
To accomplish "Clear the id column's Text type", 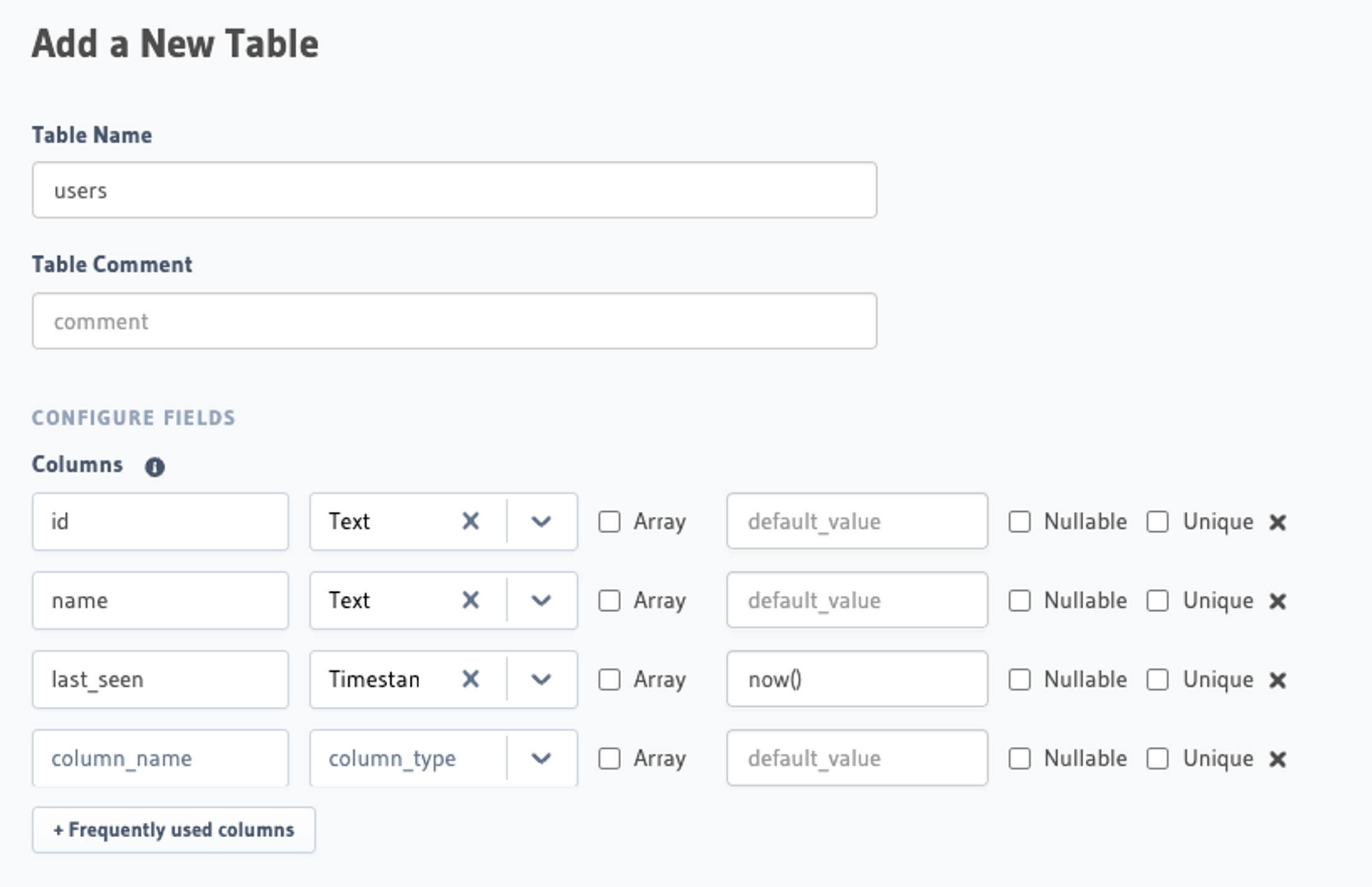I will tap(470, 521).
